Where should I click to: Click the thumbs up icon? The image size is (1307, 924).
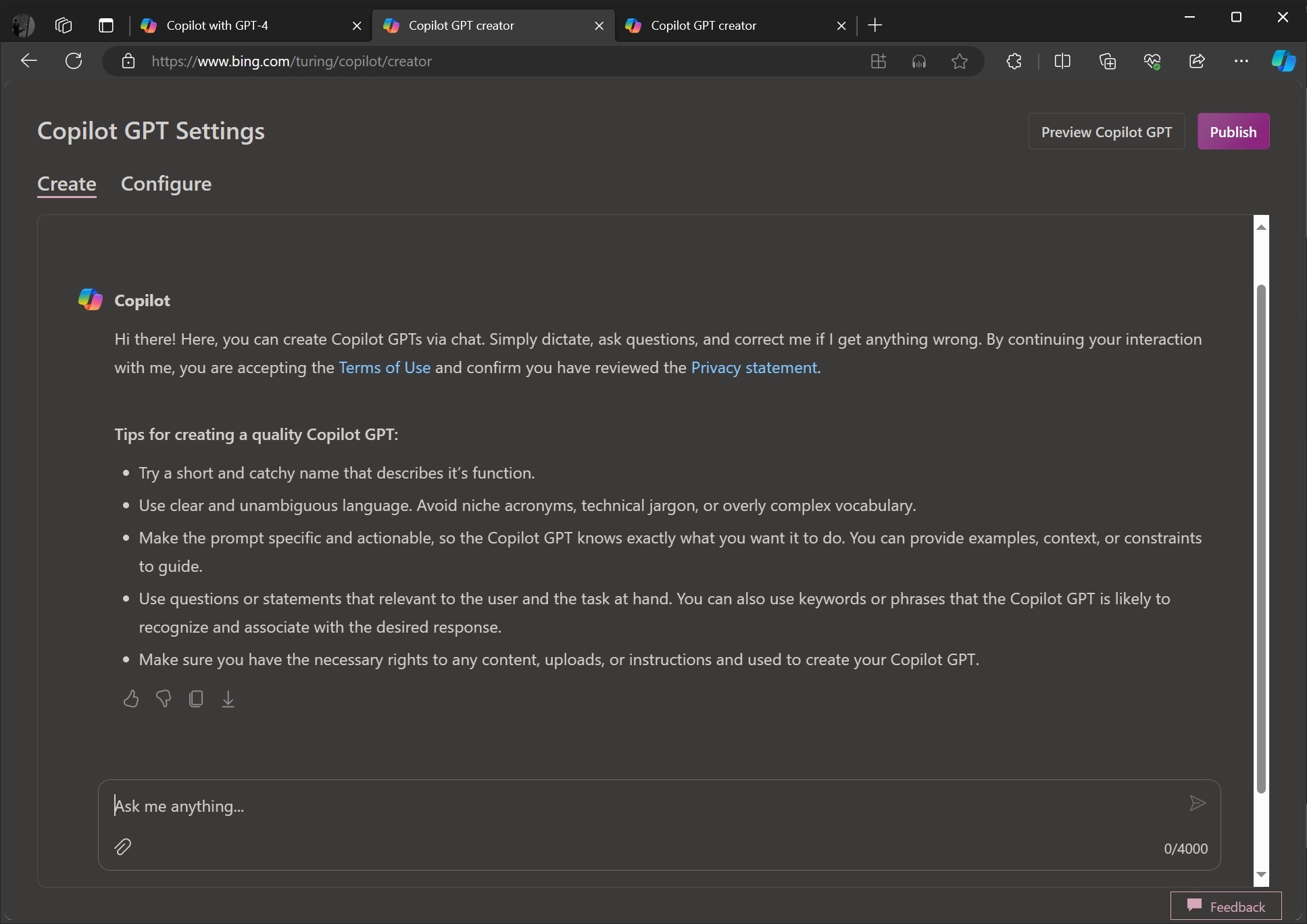pos(131,698)
